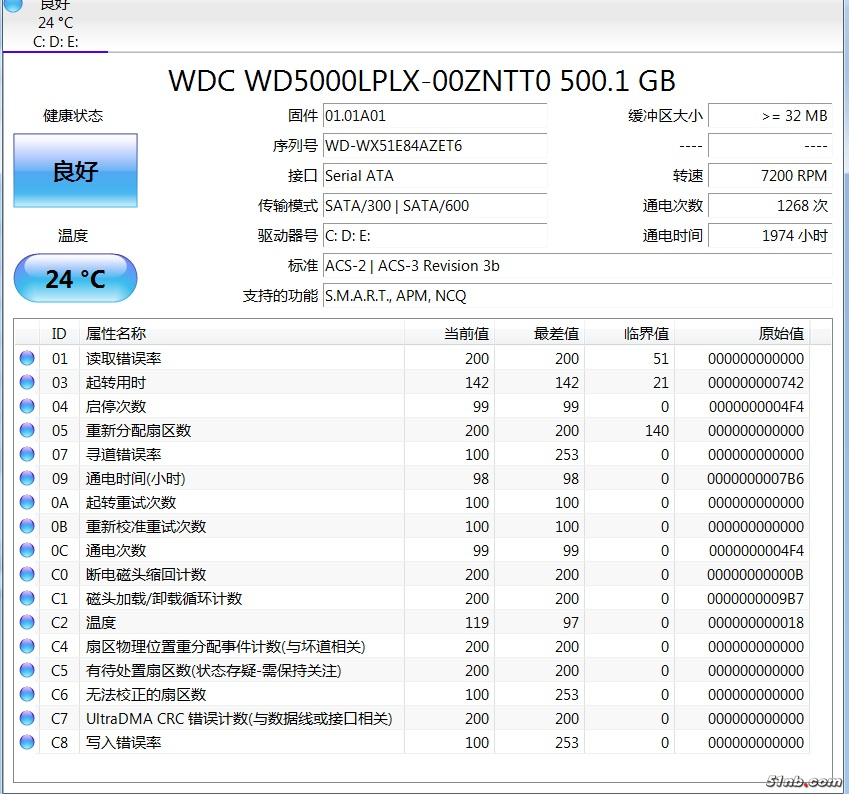Select the 磁头加载/卸载循环计数 attribute name
Viewport: 849px width, 794px height.
pos(164,598)
